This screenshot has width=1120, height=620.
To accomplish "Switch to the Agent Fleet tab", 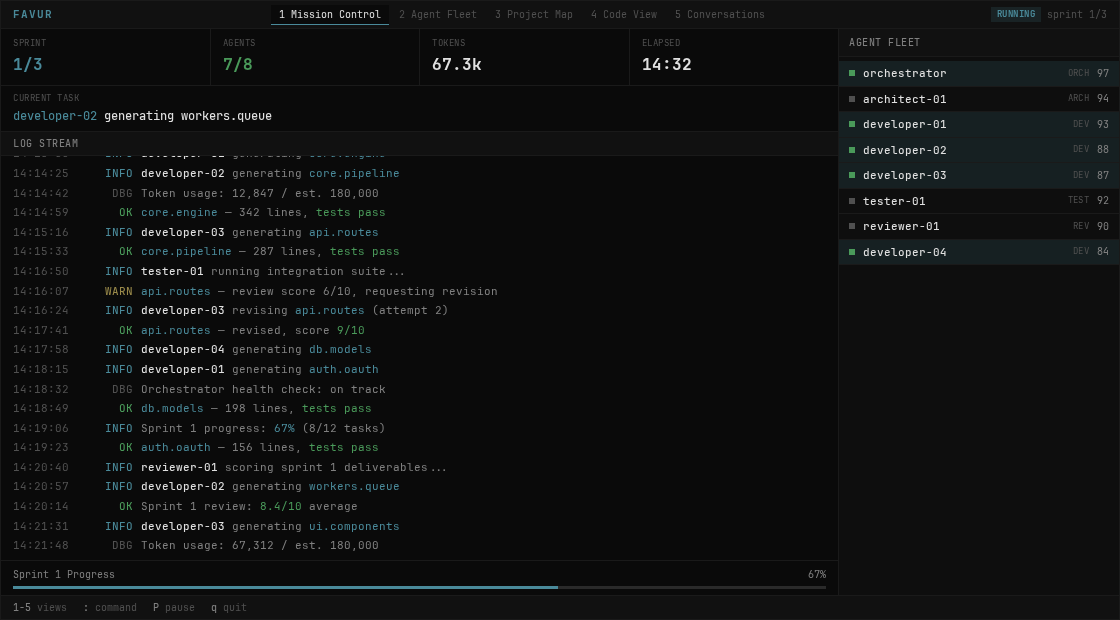I will (x=436, y=14).
